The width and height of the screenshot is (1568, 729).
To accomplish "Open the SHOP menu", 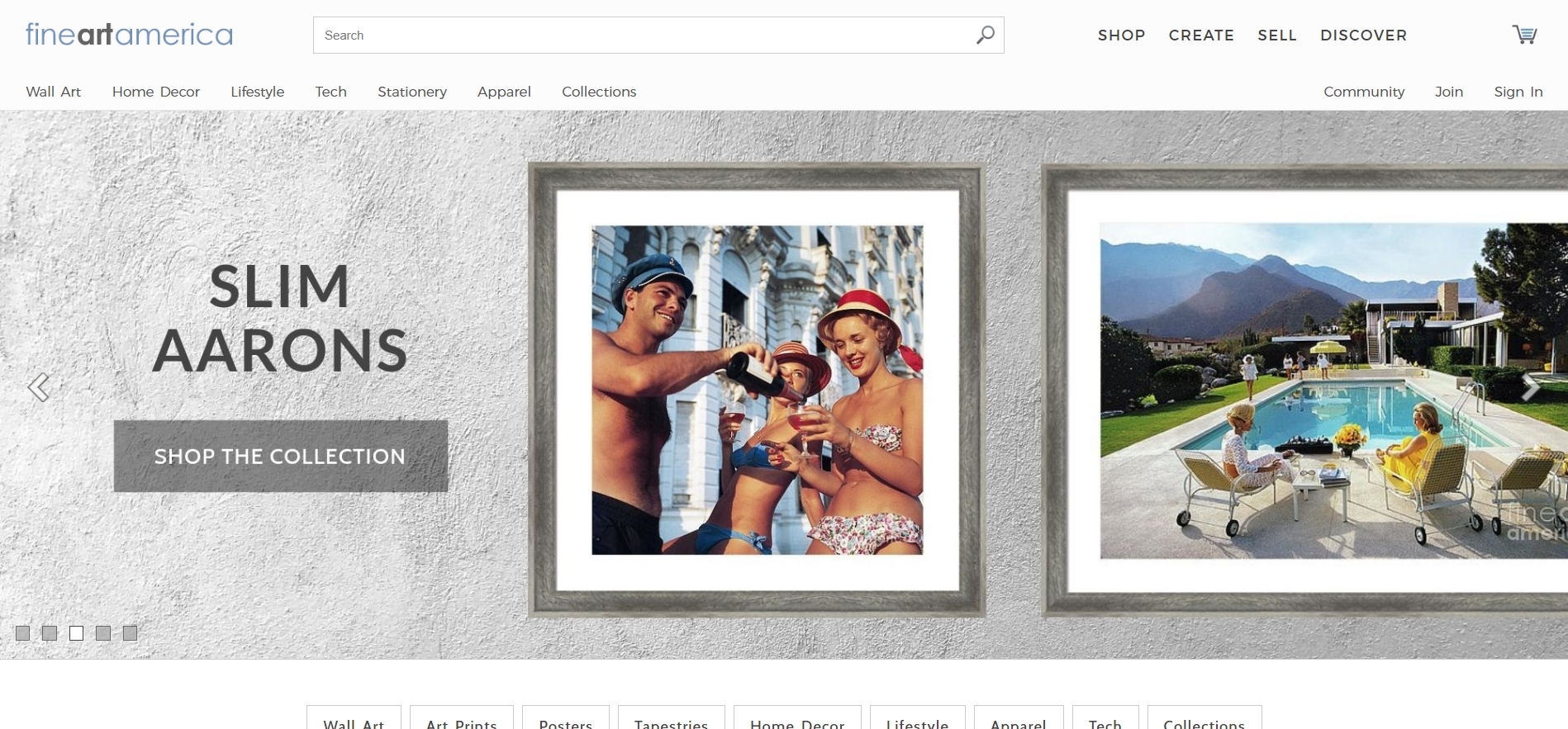I will (x=1121, y=36).
